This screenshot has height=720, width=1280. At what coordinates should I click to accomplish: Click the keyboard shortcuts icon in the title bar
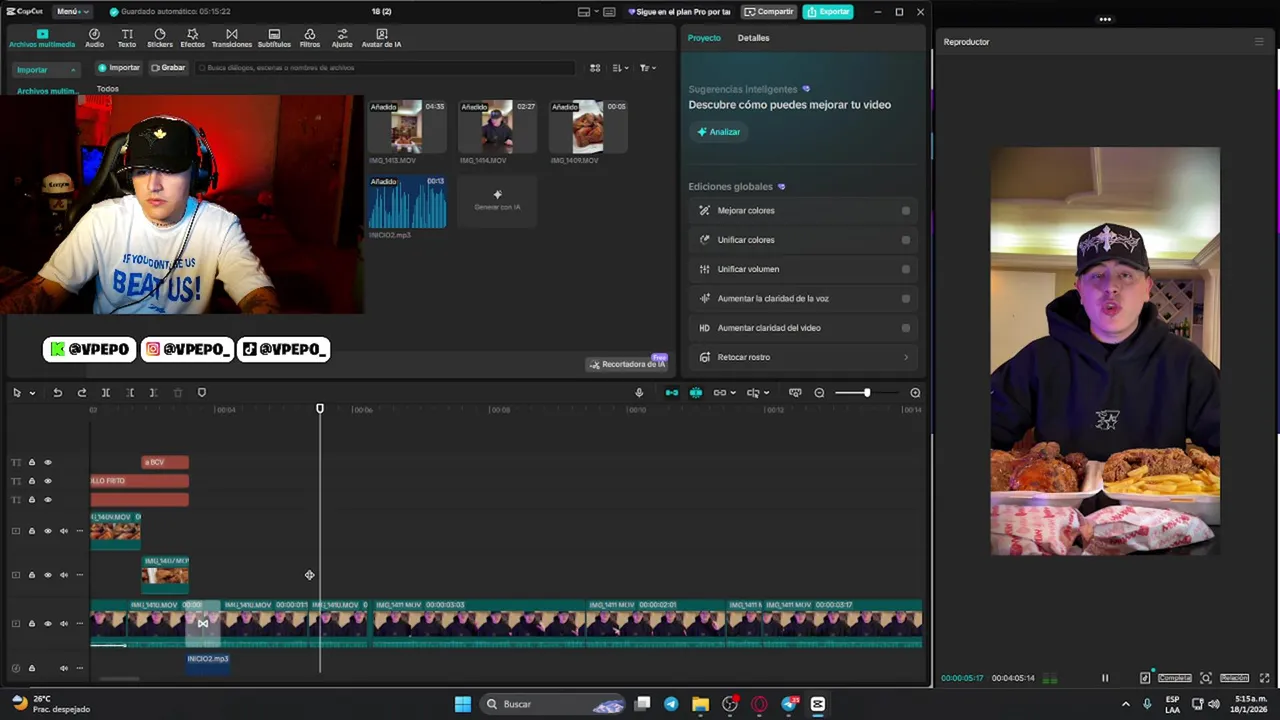click(x=609, y=12)
